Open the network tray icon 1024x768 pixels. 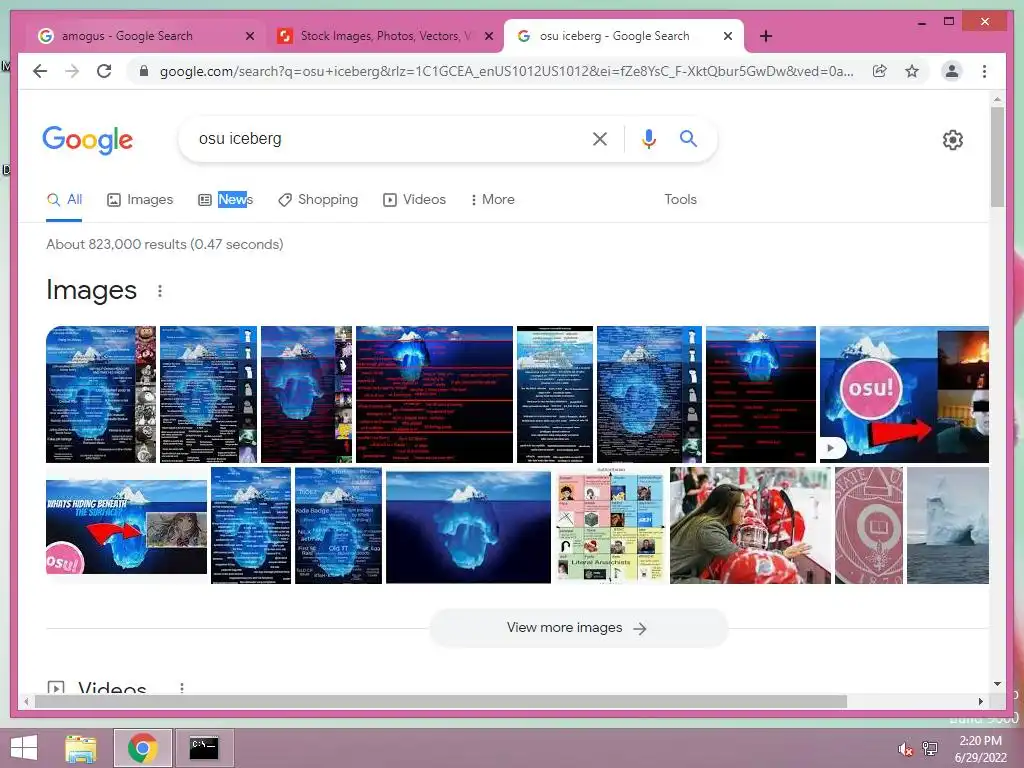tap(930, 749)
